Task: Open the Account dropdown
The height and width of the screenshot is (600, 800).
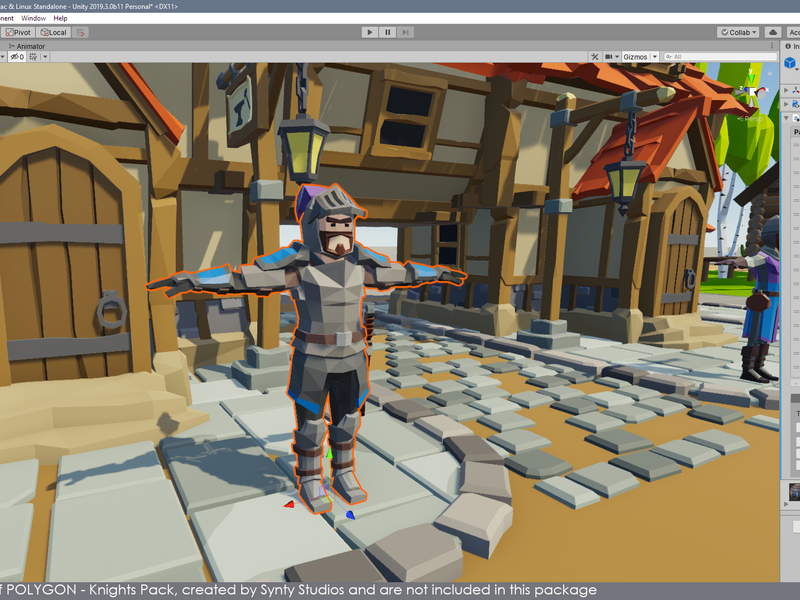Action: pos(793,32)
